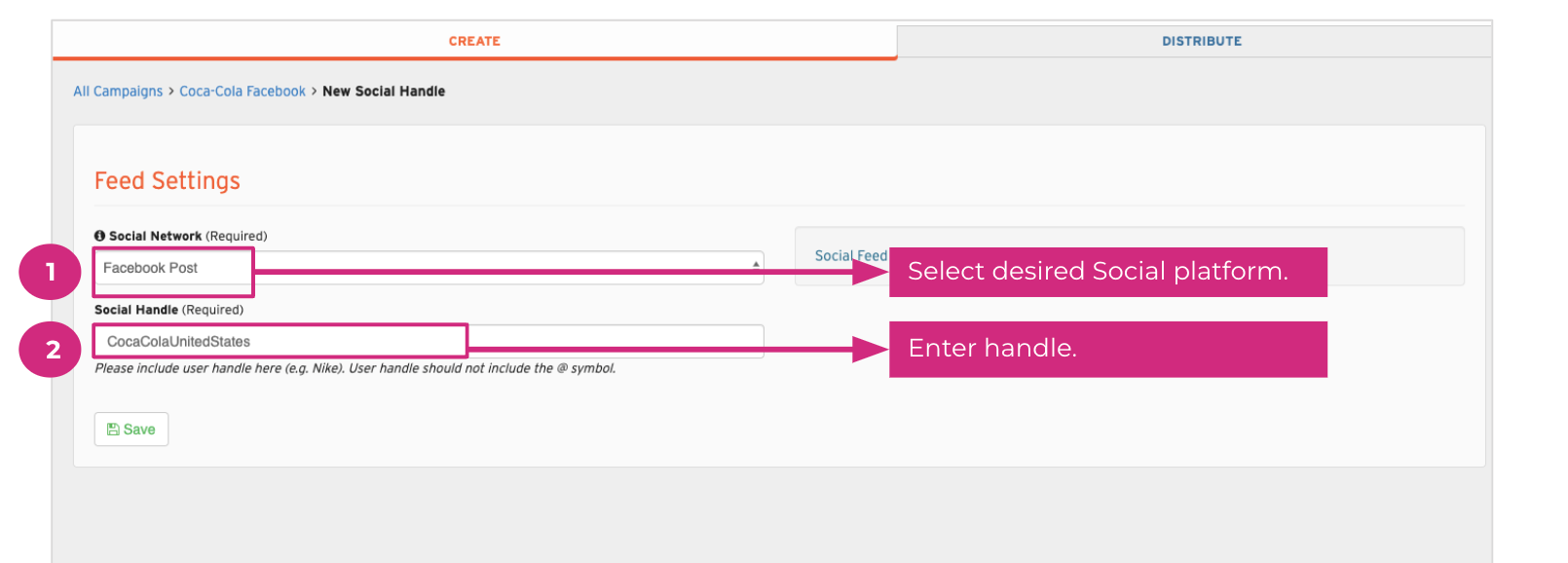Switch to the CREATE tab
Viewport: 1568px width, 563px height.
[474, 41]
